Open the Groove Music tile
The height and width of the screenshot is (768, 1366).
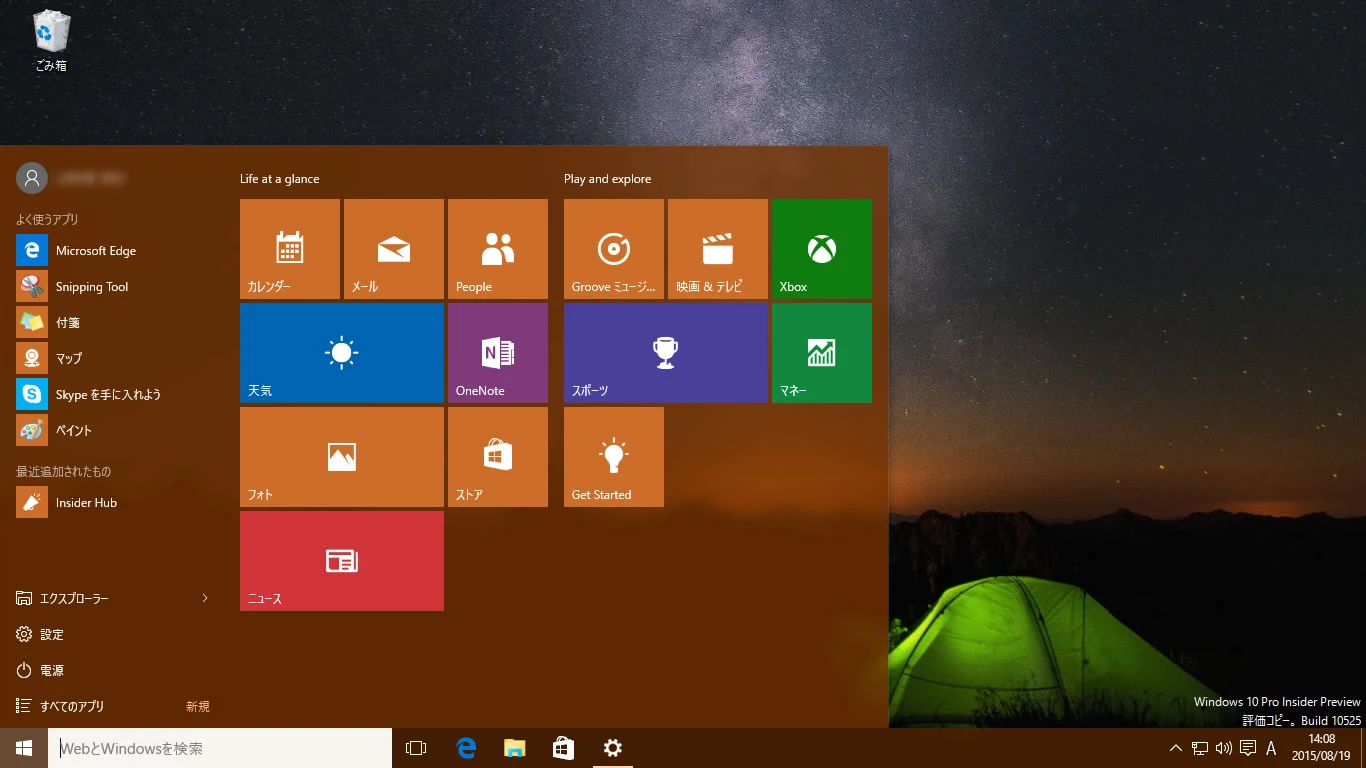coord(614,249)
